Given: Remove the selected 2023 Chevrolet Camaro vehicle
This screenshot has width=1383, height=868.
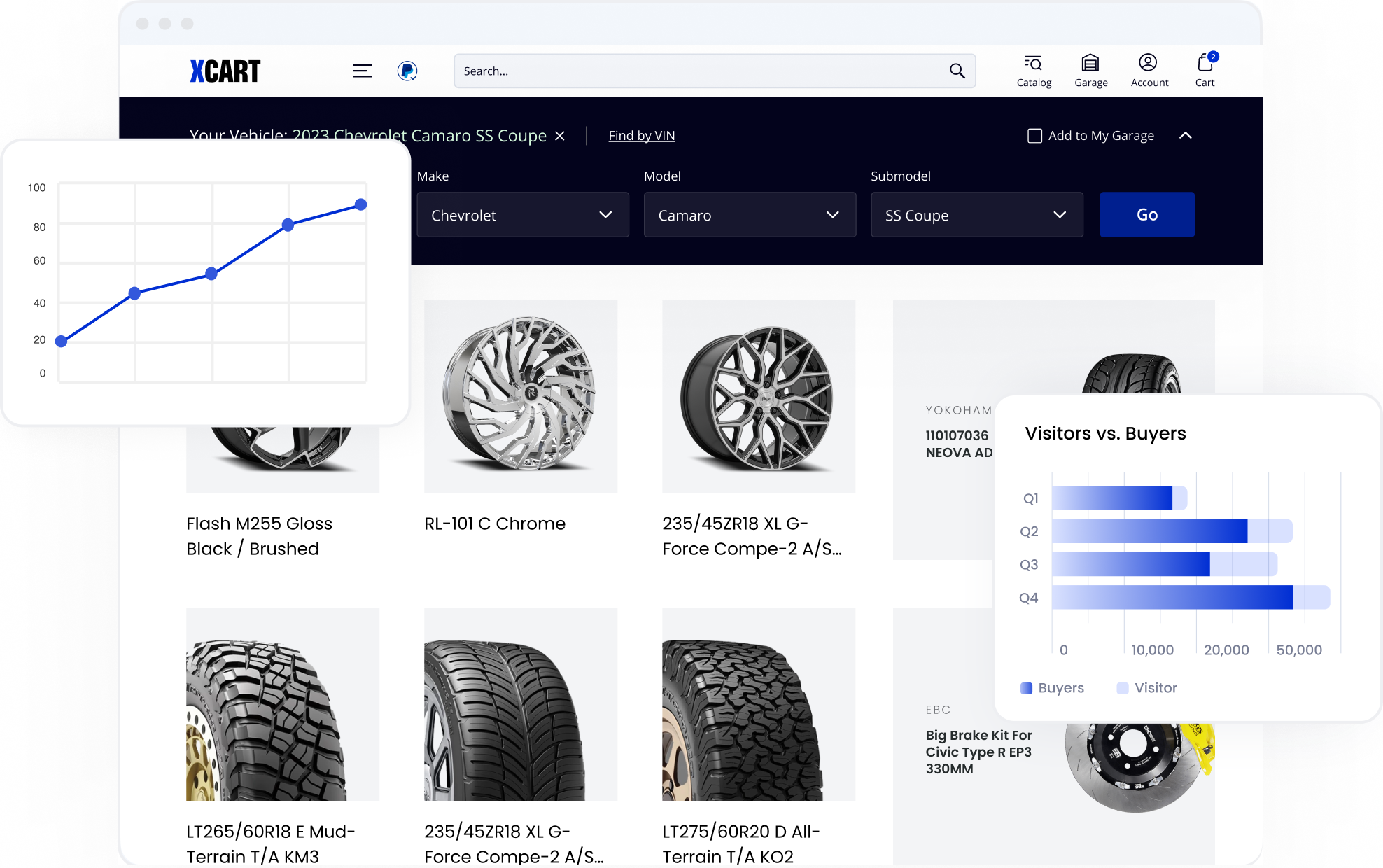Looking at the screenshot, I should pos(559,136).
